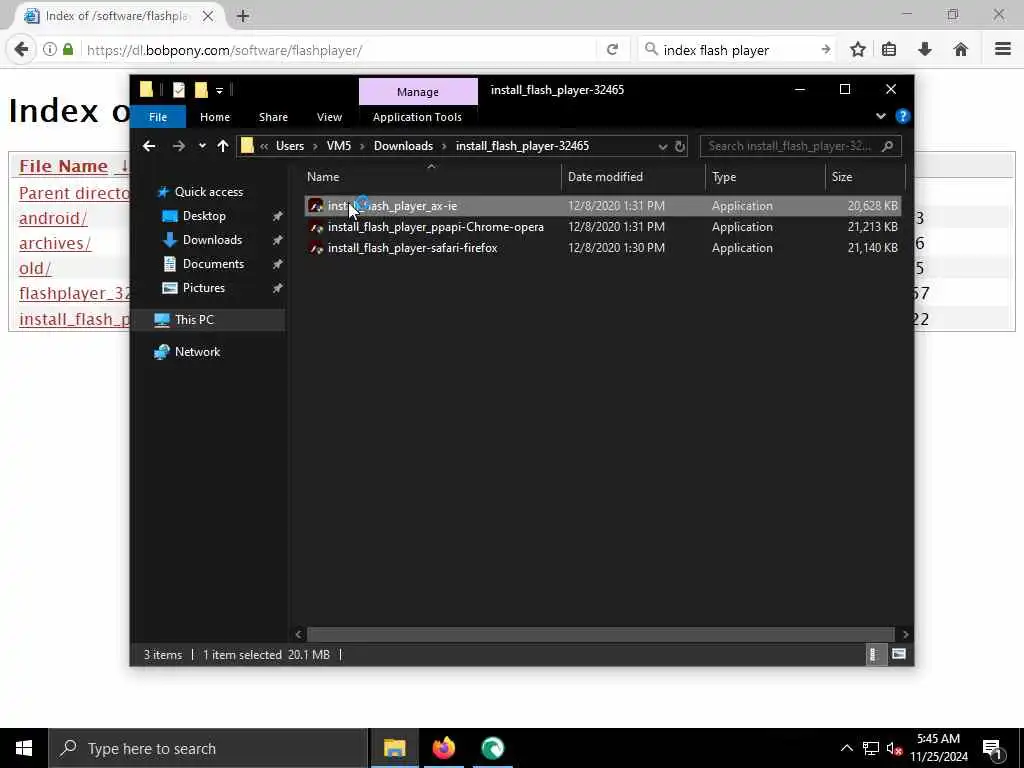This screenshot has height=768, width=1024.
Task: Open a new Firefox tab
Action: tap(242, 16)
